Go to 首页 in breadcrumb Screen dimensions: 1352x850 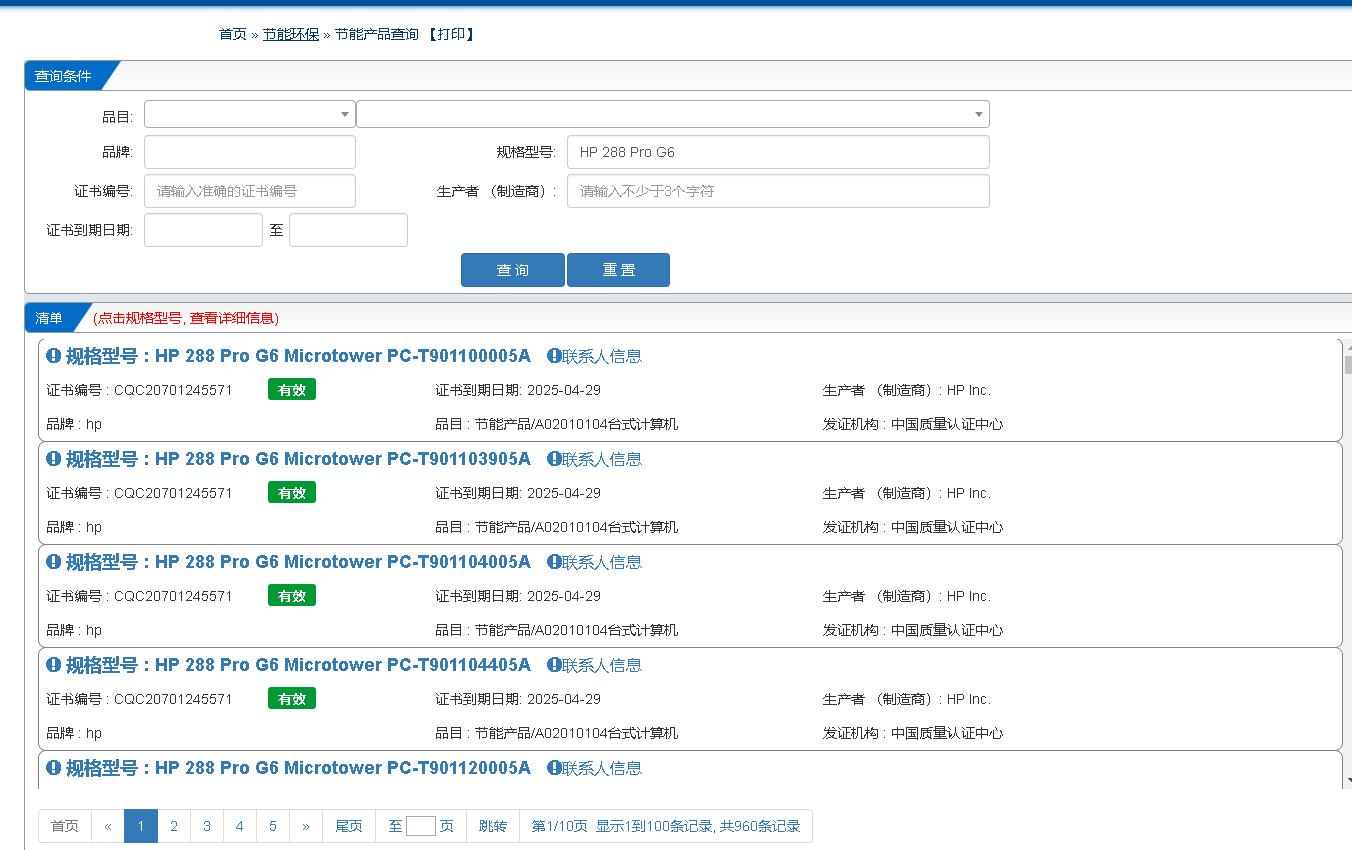click(x=232, y=34)
